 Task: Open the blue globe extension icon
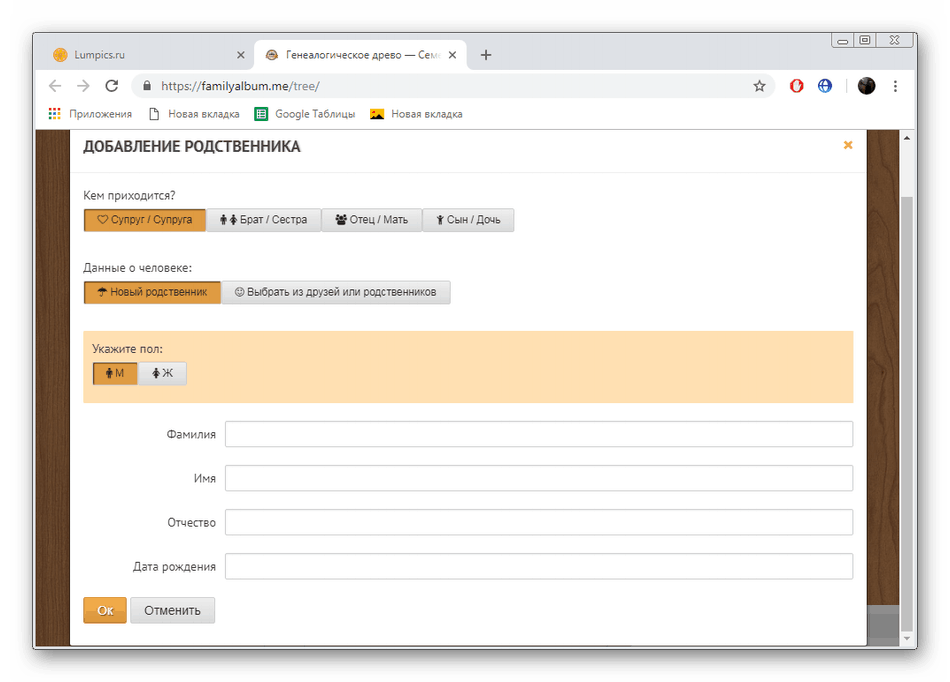click(825, 86)
